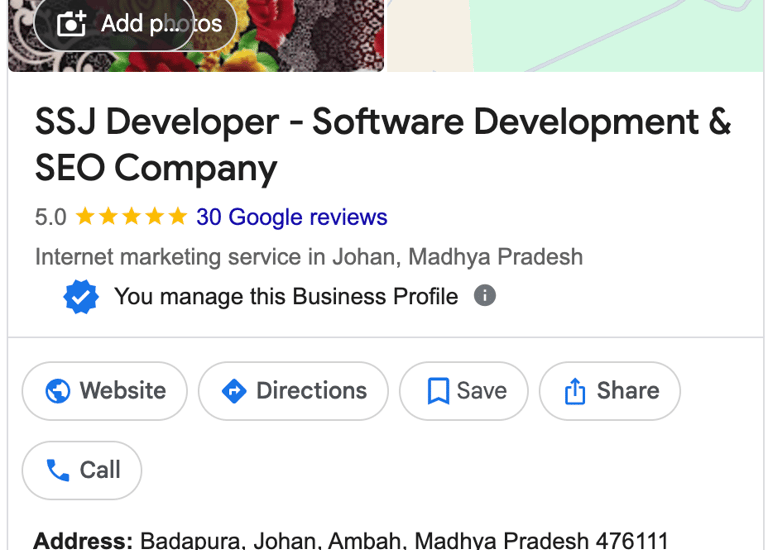
Task: Open the 30 Google reviews link
Action: 291,217
